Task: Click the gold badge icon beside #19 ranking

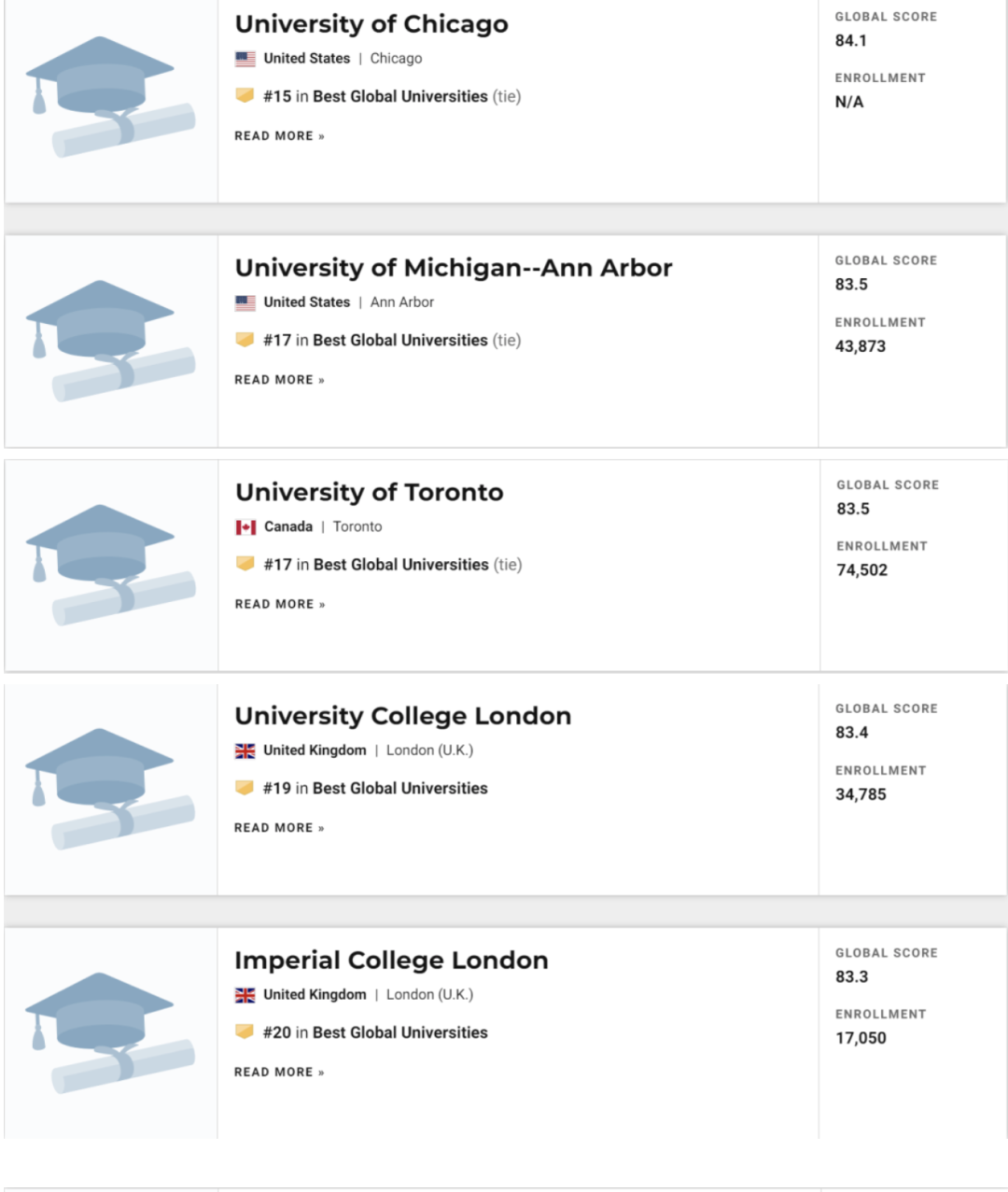Action: click(x=245, y=788)
